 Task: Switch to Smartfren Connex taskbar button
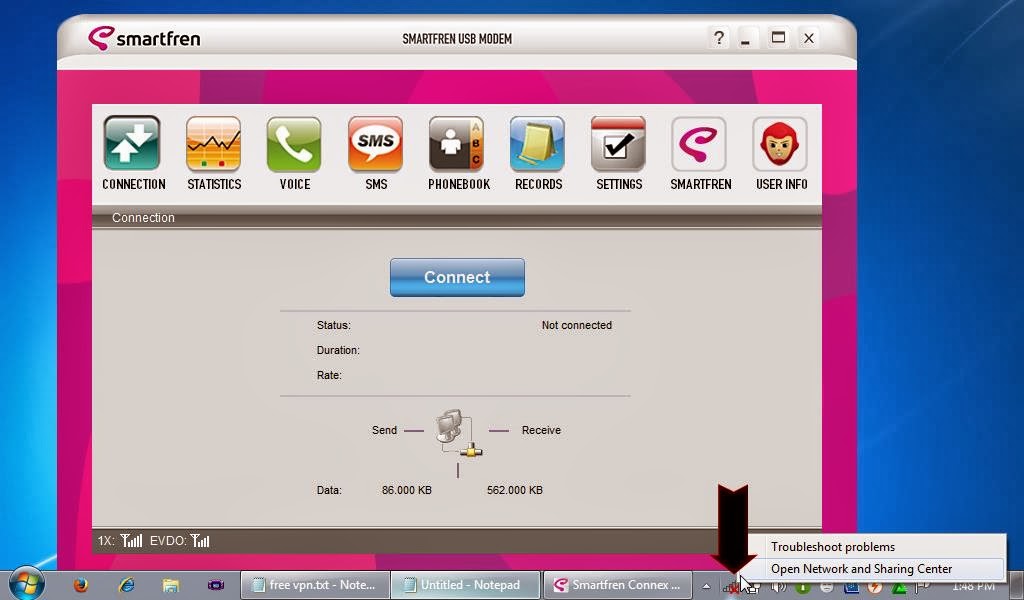[618, 585]
